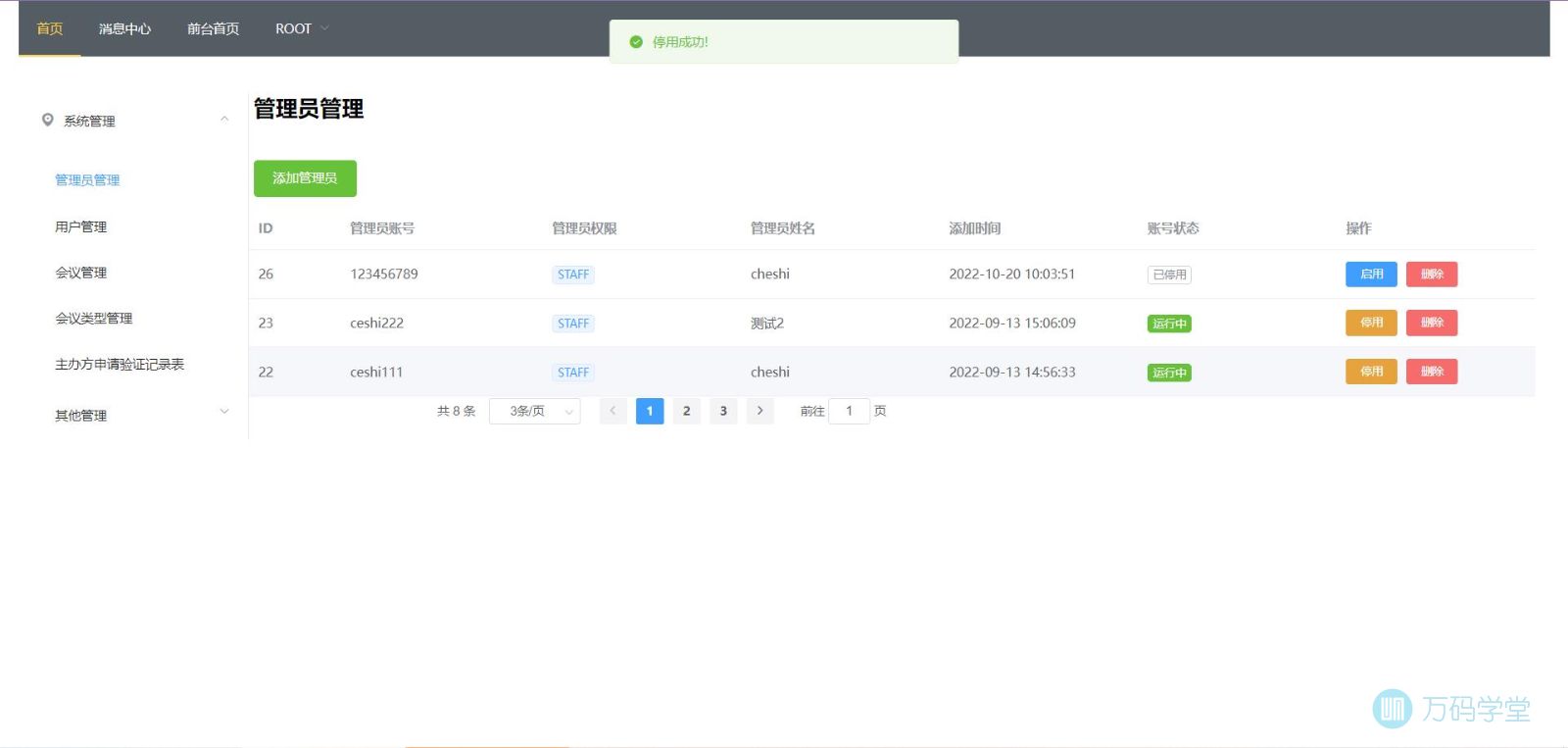This screenshot has width=1568, height=748.
Task: Click the timestamp 2022-10-20 10:03:51
Action: click(1012, 274)
